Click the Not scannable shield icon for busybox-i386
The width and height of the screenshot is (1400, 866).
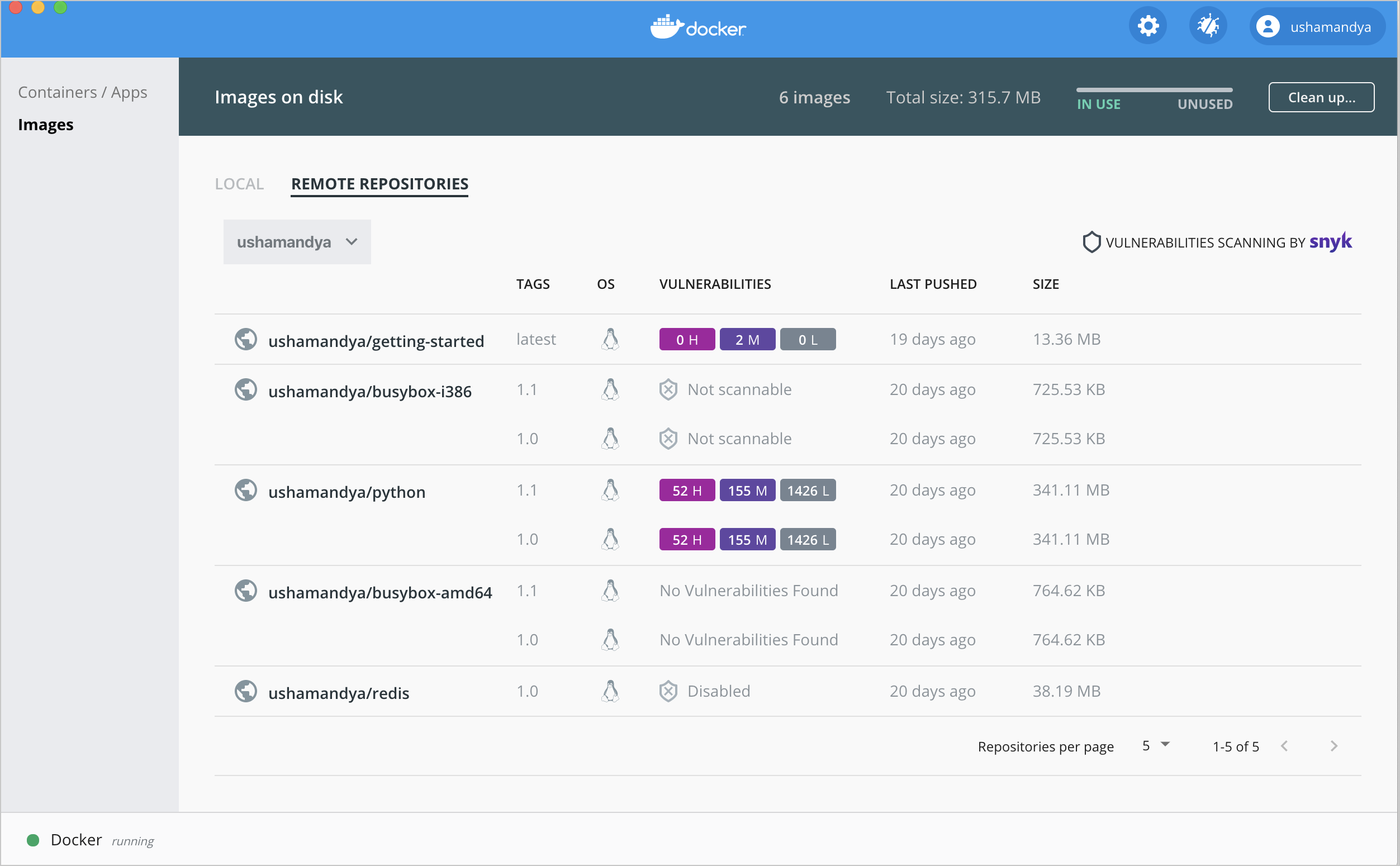[x=668, y=389]
